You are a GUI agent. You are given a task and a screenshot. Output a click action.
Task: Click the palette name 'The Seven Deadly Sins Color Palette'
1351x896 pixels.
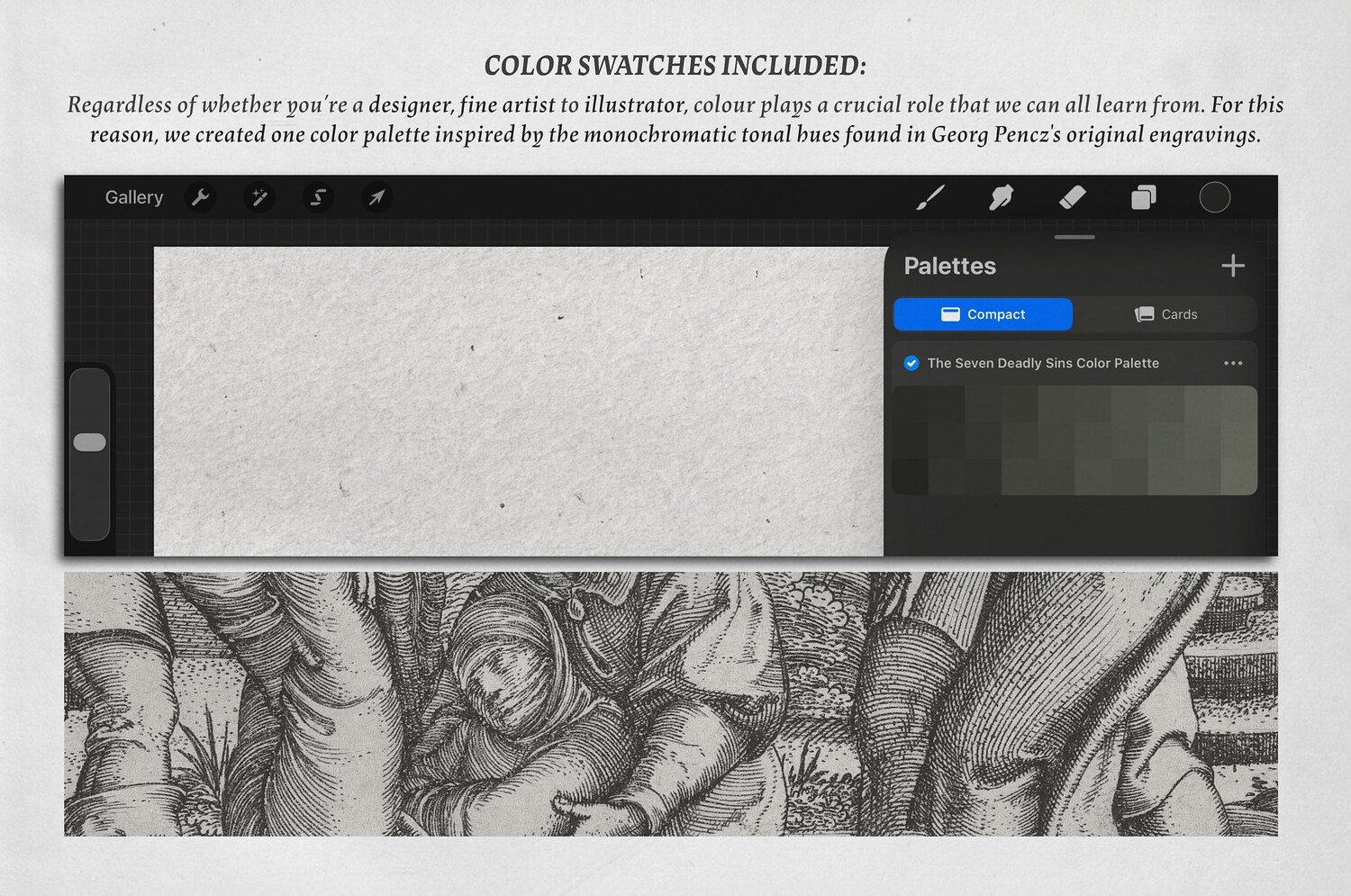[x=1043, y=363]
